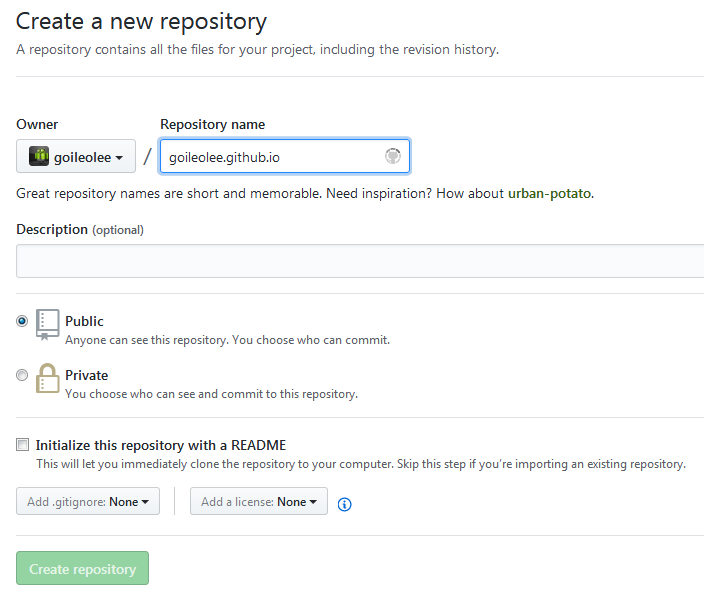
Task: Click the Description (optional) label
Action: 80,229
